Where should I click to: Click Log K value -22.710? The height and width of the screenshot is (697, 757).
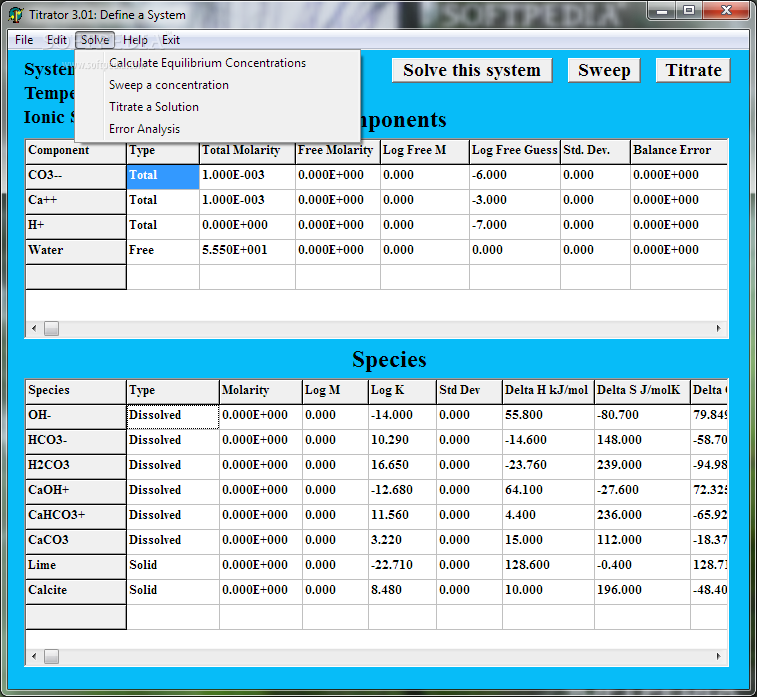[x=402, y=567]
